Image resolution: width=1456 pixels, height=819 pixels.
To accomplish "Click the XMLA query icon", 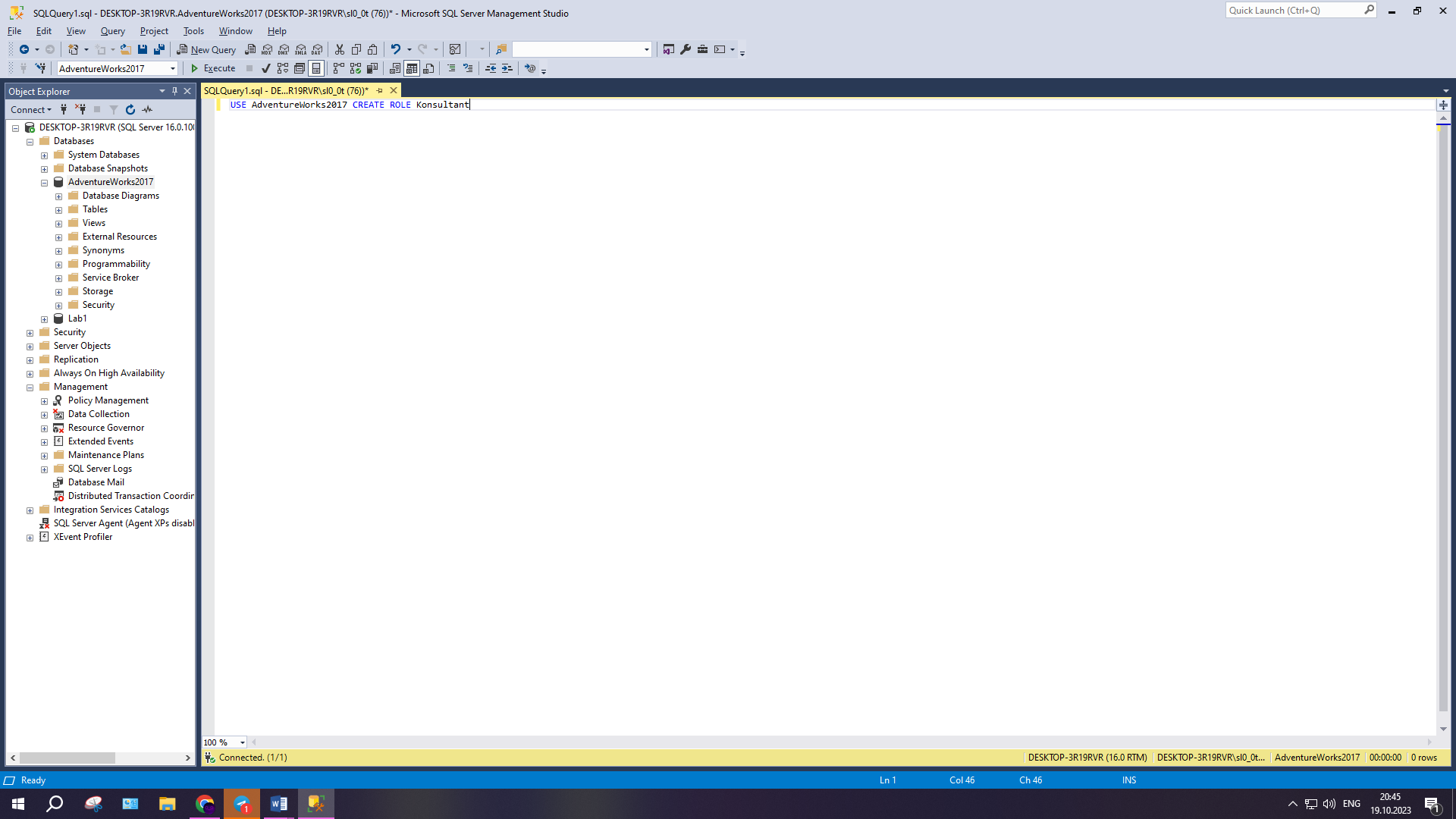I will pos(301,49).
